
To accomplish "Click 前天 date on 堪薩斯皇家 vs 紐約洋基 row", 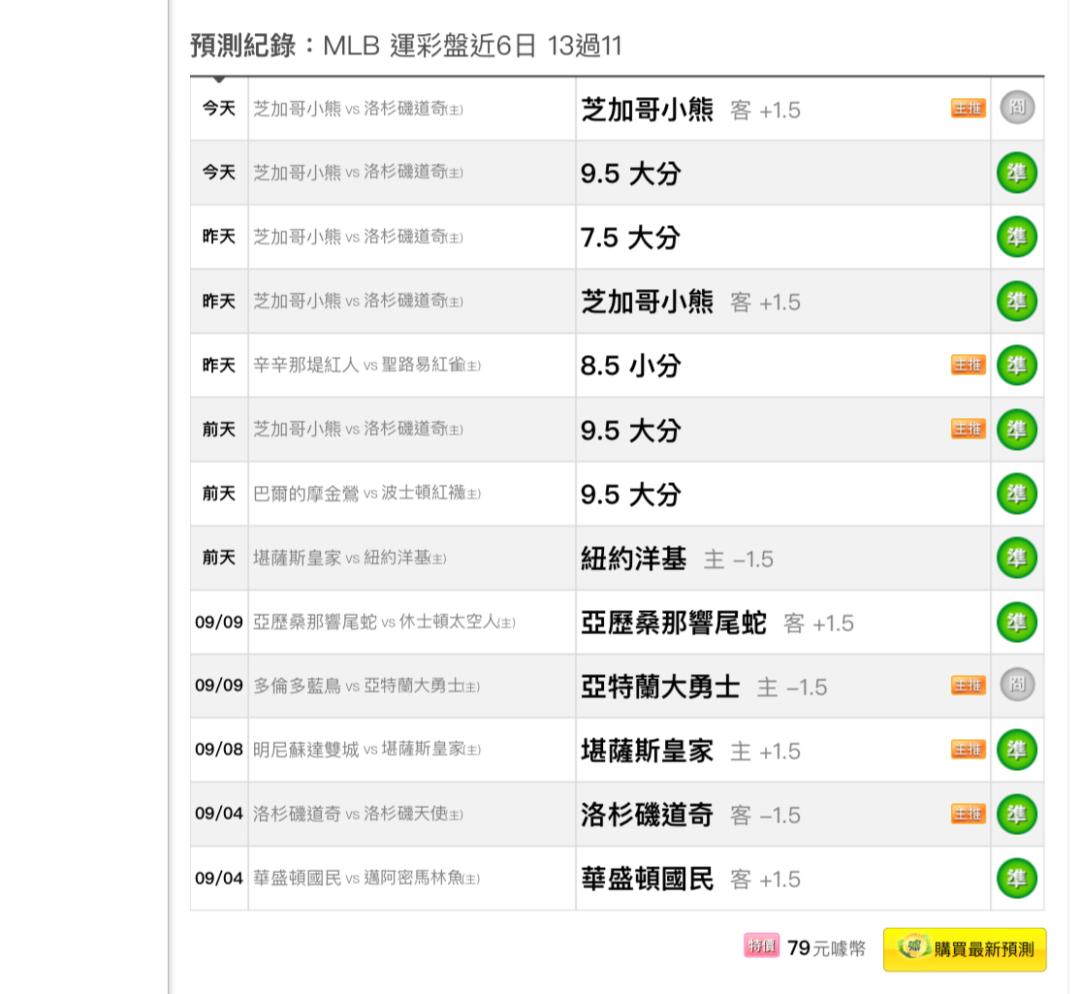I will pos(219,557).
